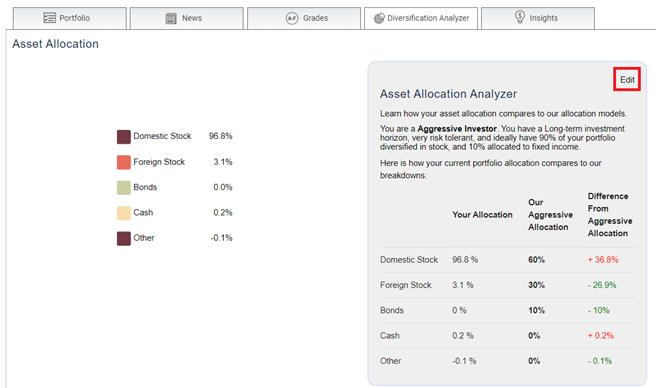Click the -0.1% legend value
The image size is (656, 388).
[221, 238]
